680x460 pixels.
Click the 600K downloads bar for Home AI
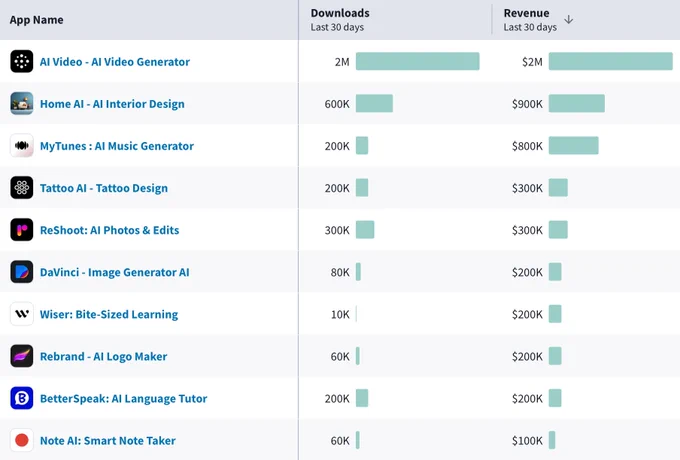tap(374, 103)
